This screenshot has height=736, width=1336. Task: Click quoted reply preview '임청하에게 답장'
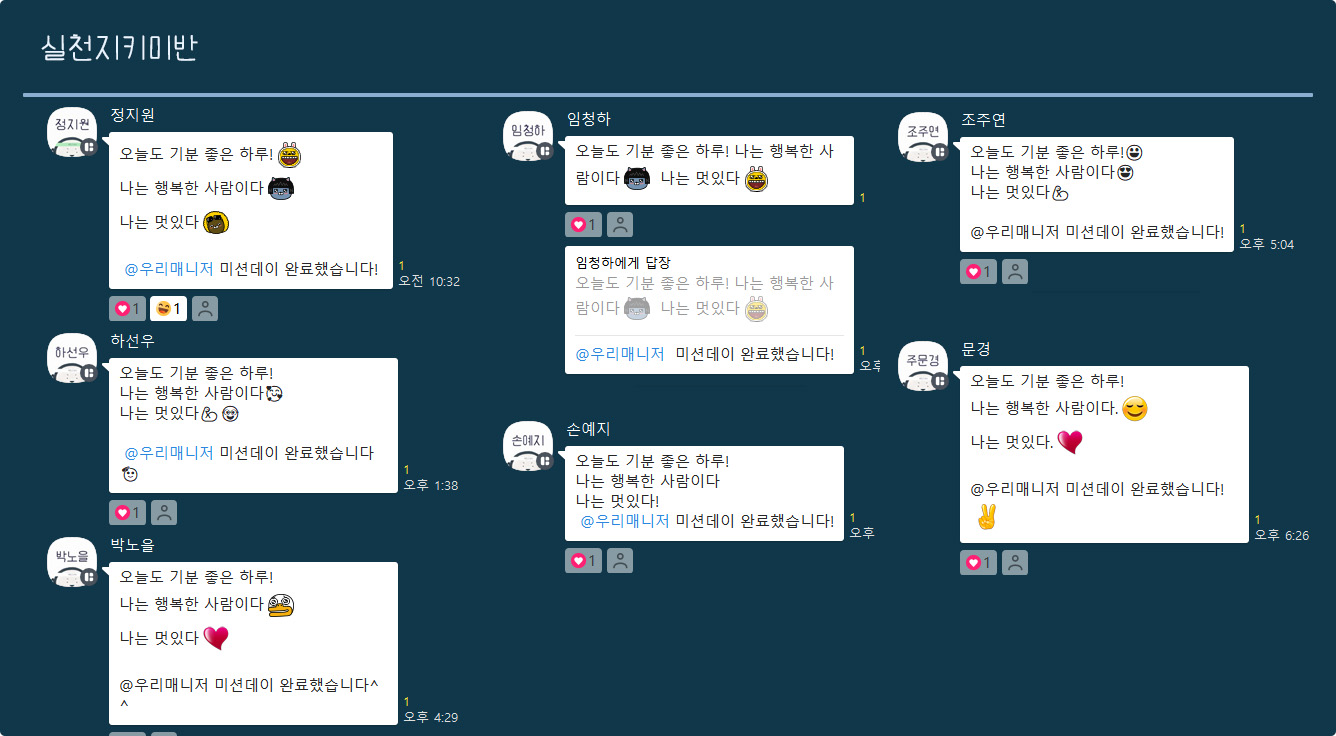click(709, 288)
